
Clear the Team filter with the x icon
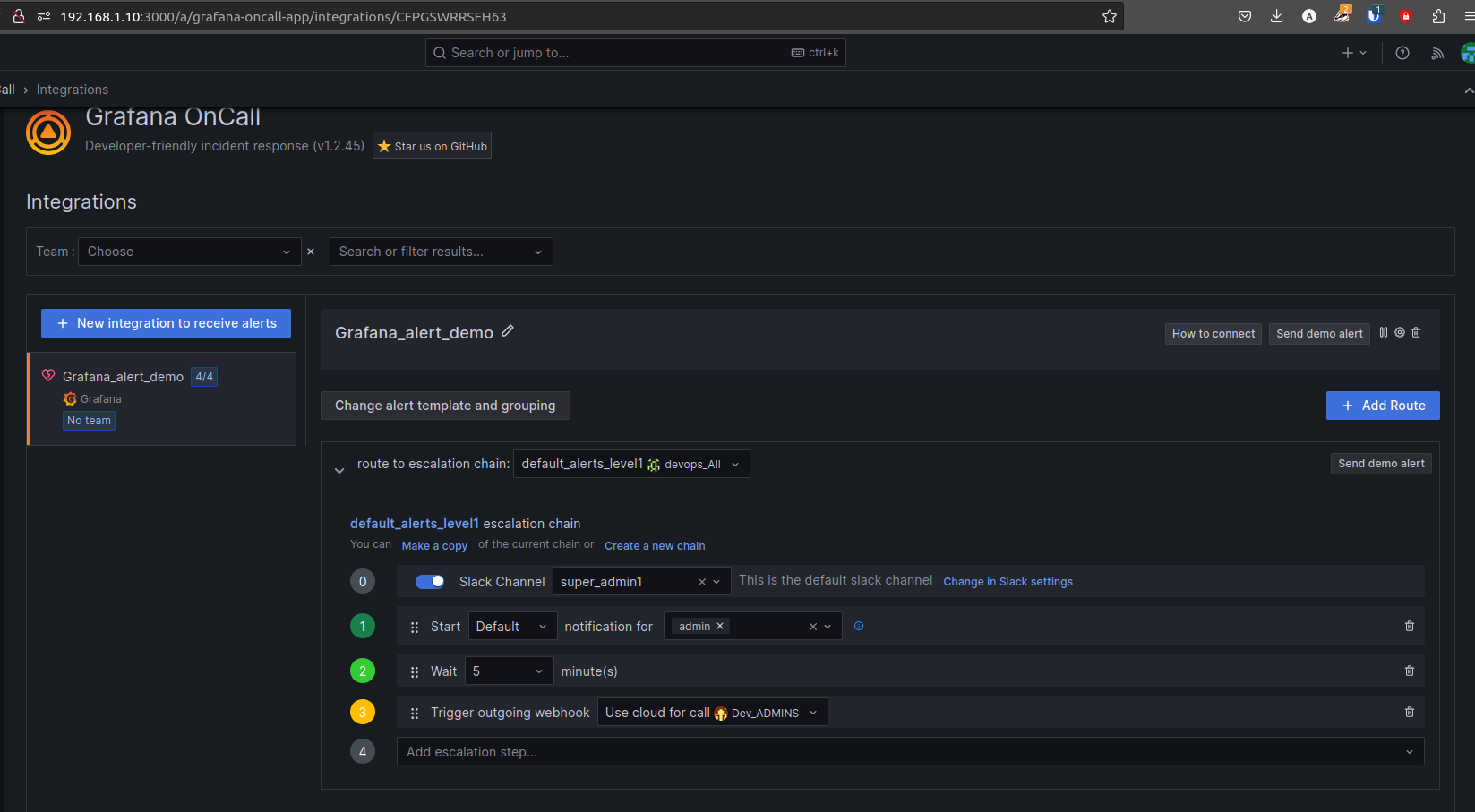(x=311, y=252)
